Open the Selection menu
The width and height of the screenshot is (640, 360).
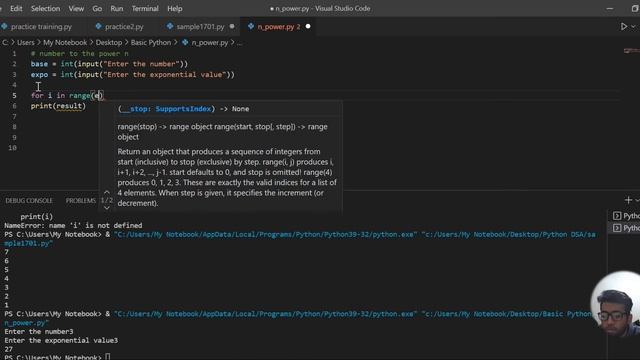[45, 9]
